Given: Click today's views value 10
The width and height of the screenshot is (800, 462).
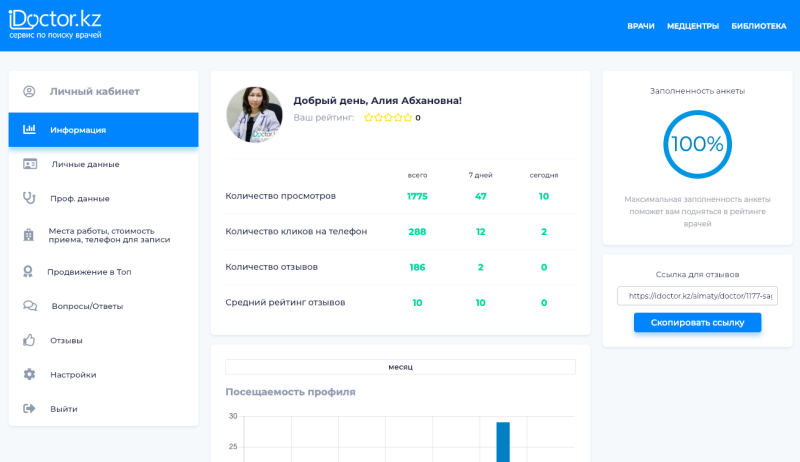Looking at the screenshot, I should pyautogui.click(x=544, y=196).
